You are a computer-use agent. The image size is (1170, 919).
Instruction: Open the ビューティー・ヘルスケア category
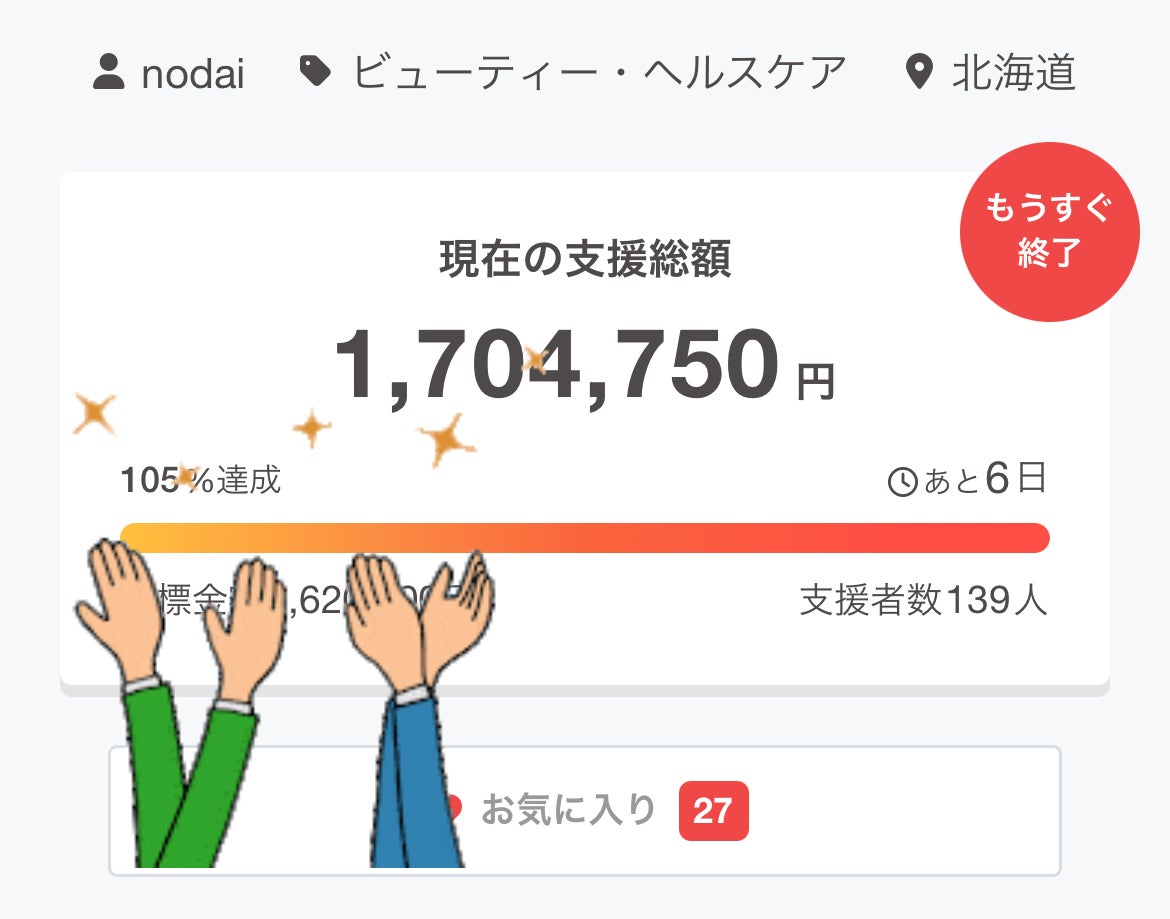click(x=600, y=73)
